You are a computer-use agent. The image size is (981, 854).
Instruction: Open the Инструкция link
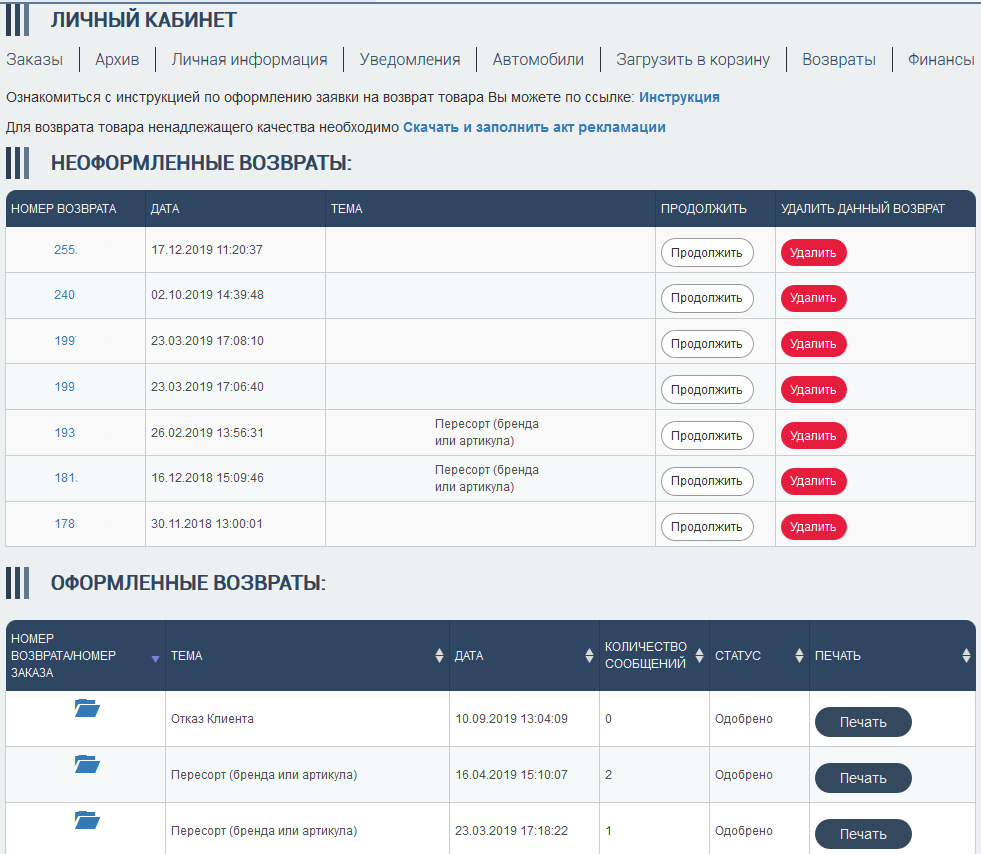coord(679,98)
